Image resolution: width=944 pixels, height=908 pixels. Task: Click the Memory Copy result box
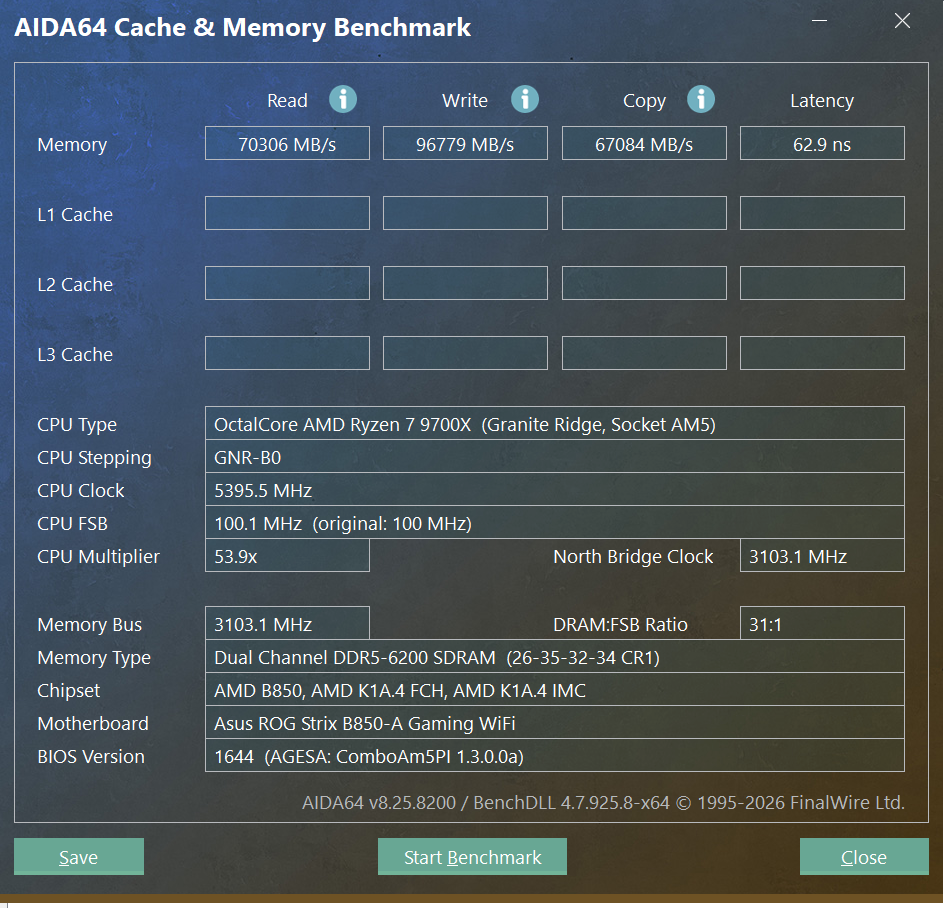pos(644,143)
